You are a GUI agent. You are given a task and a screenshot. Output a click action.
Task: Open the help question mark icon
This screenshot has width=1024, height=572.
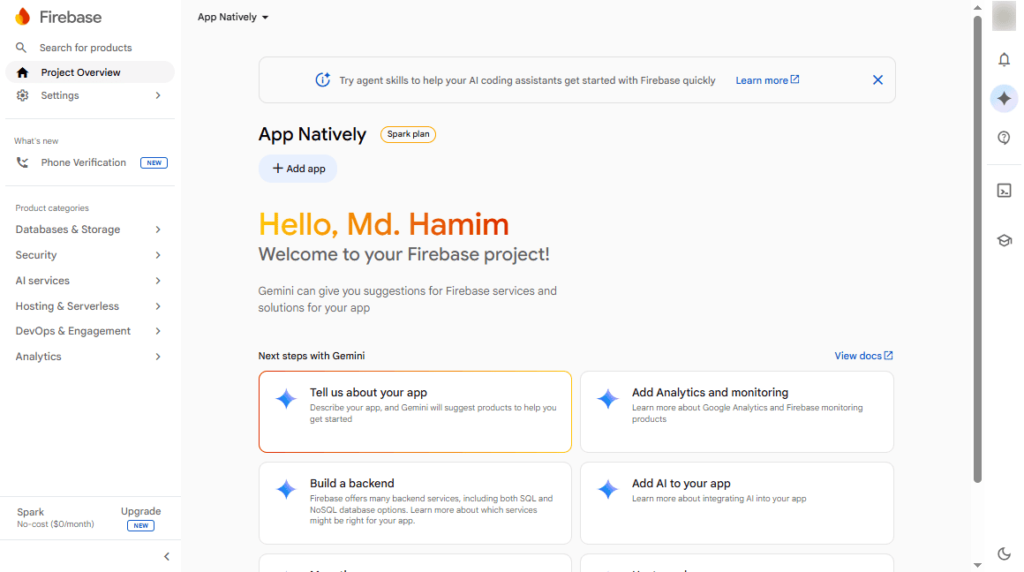tap(1004, 138)
